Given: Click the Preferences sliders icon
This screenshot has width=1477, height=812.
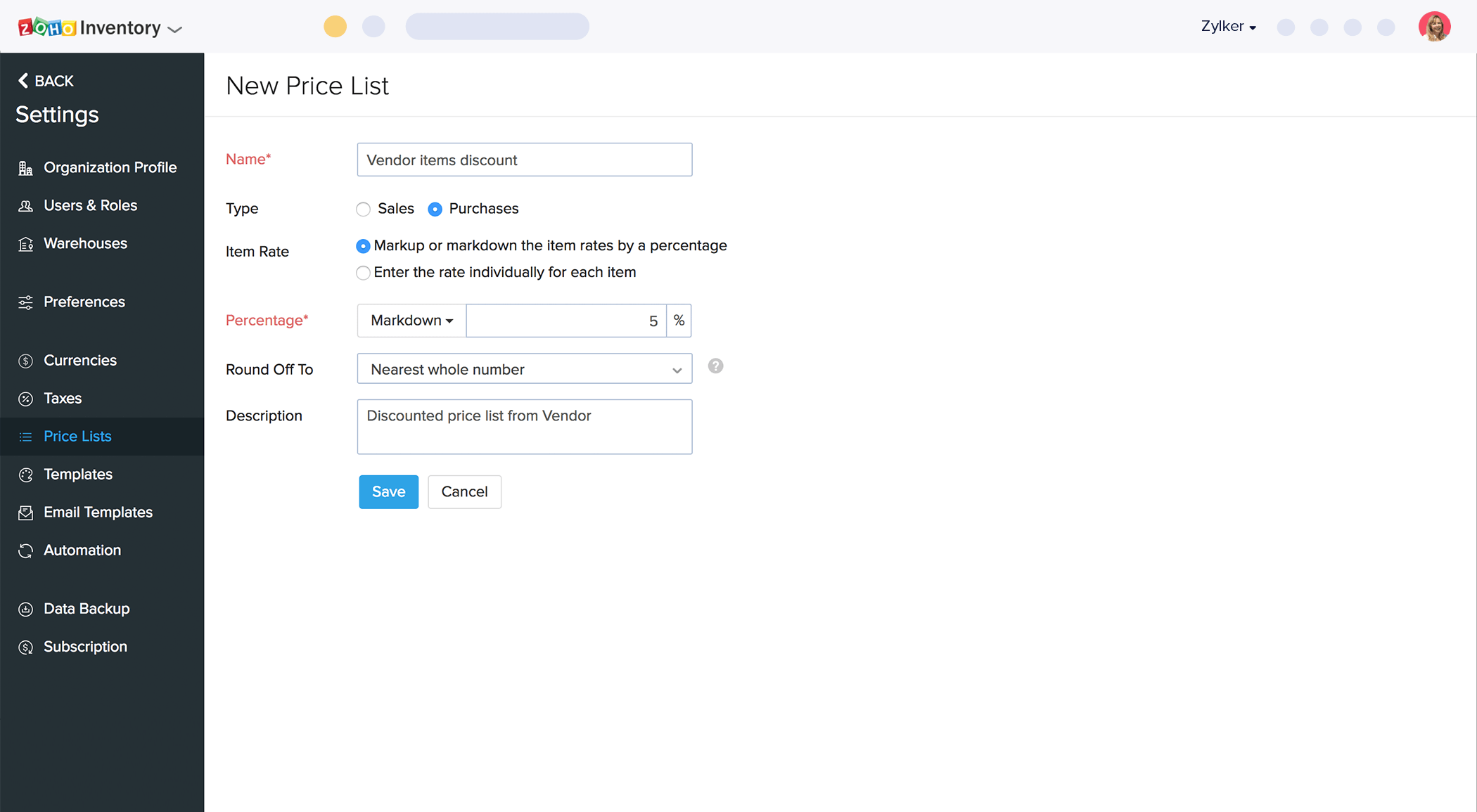Looking at the screenshot, I should (25, 302).
